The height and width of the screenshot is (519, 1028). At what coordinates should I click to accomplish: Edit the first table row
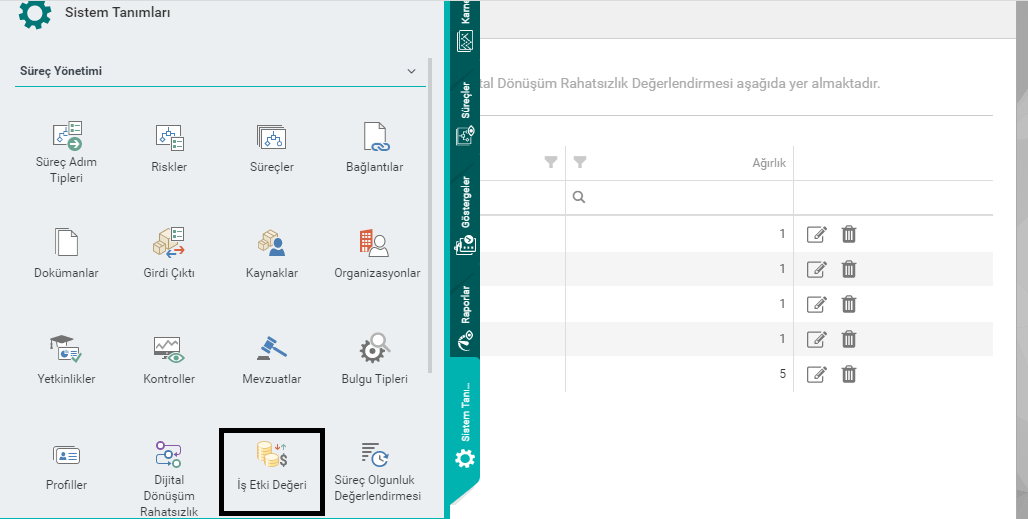click(x=816, y=235)
